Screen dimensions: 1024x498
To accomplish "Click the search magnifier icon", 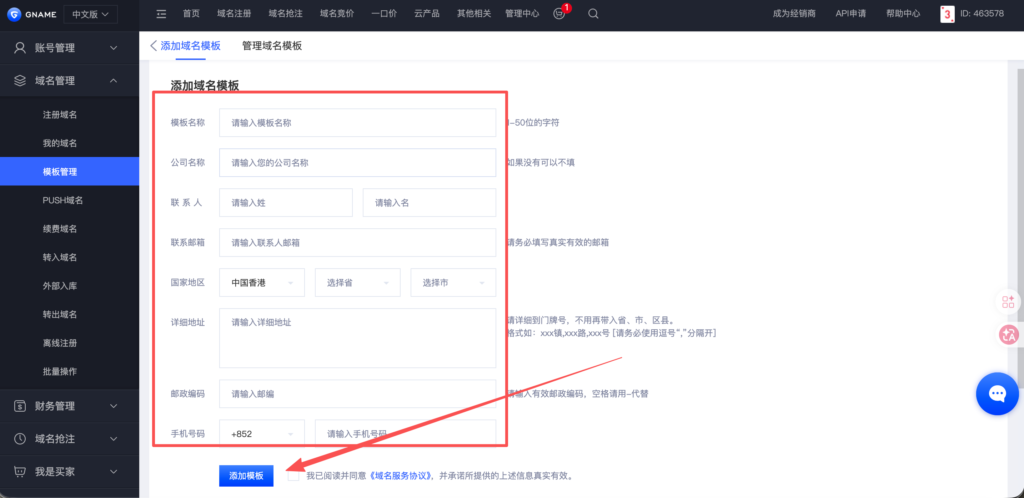I will [593, 14].
